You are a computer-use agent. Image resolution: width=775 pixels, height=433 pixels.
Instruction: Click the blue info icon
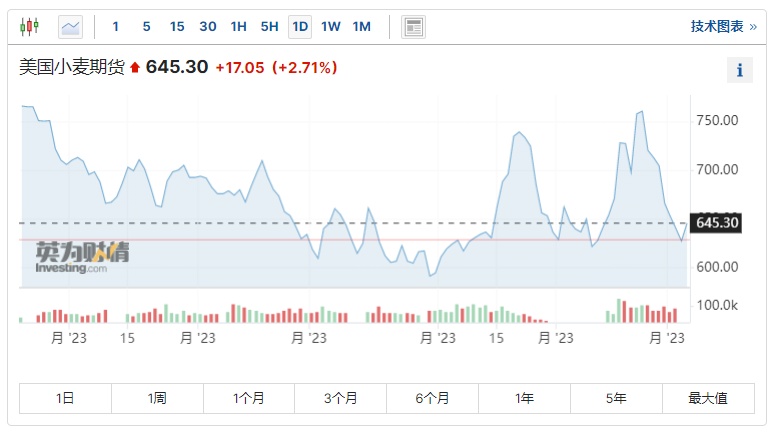coord(739,70)
